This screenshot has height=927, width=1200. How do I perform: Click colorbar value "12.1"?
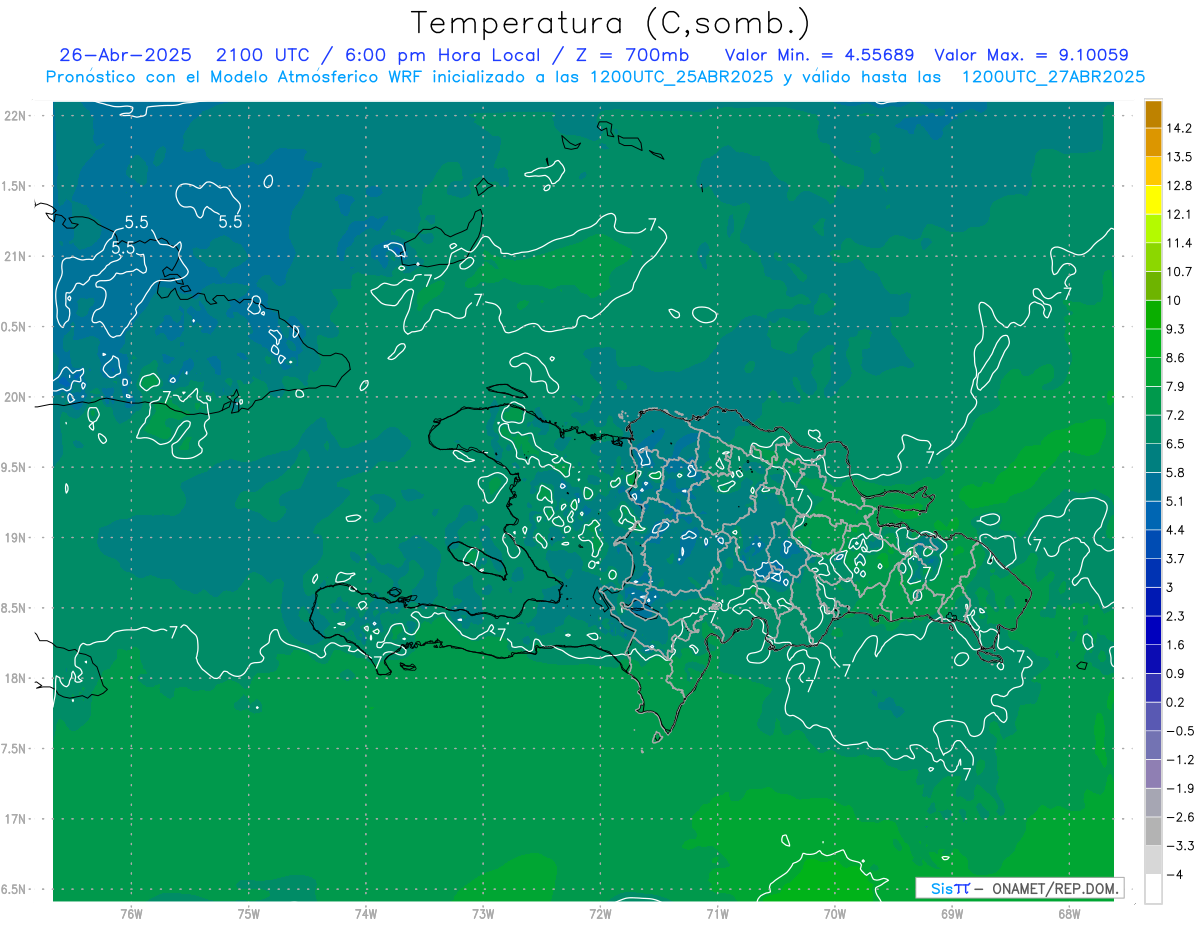point(1179,214)
